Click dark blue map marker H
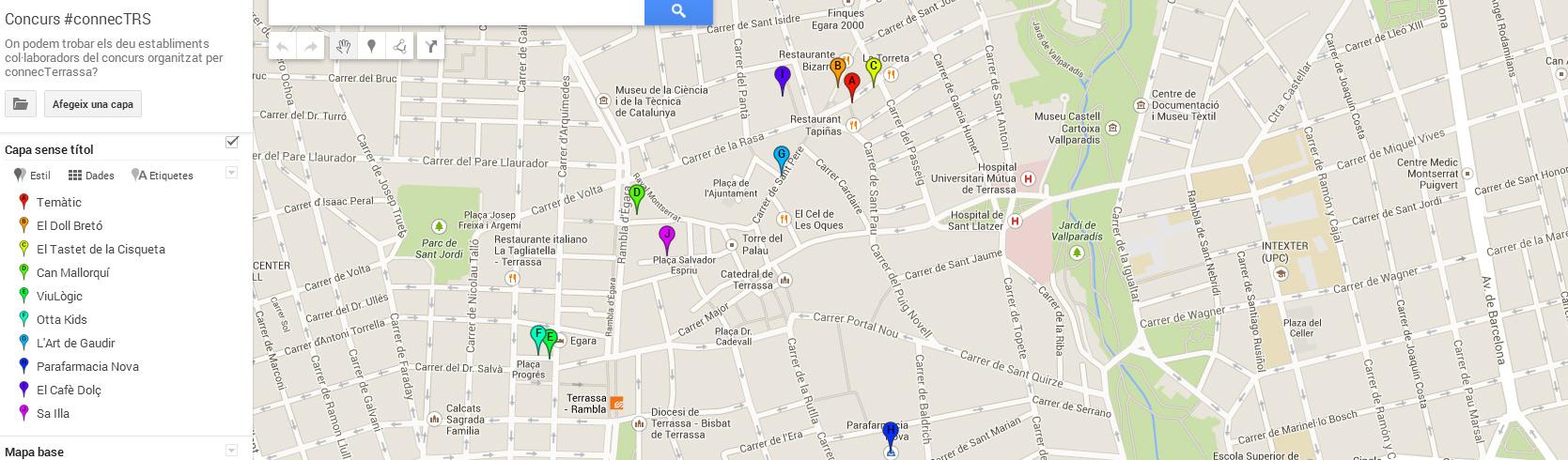This screenshot has width=1568, height=460. 891,436
